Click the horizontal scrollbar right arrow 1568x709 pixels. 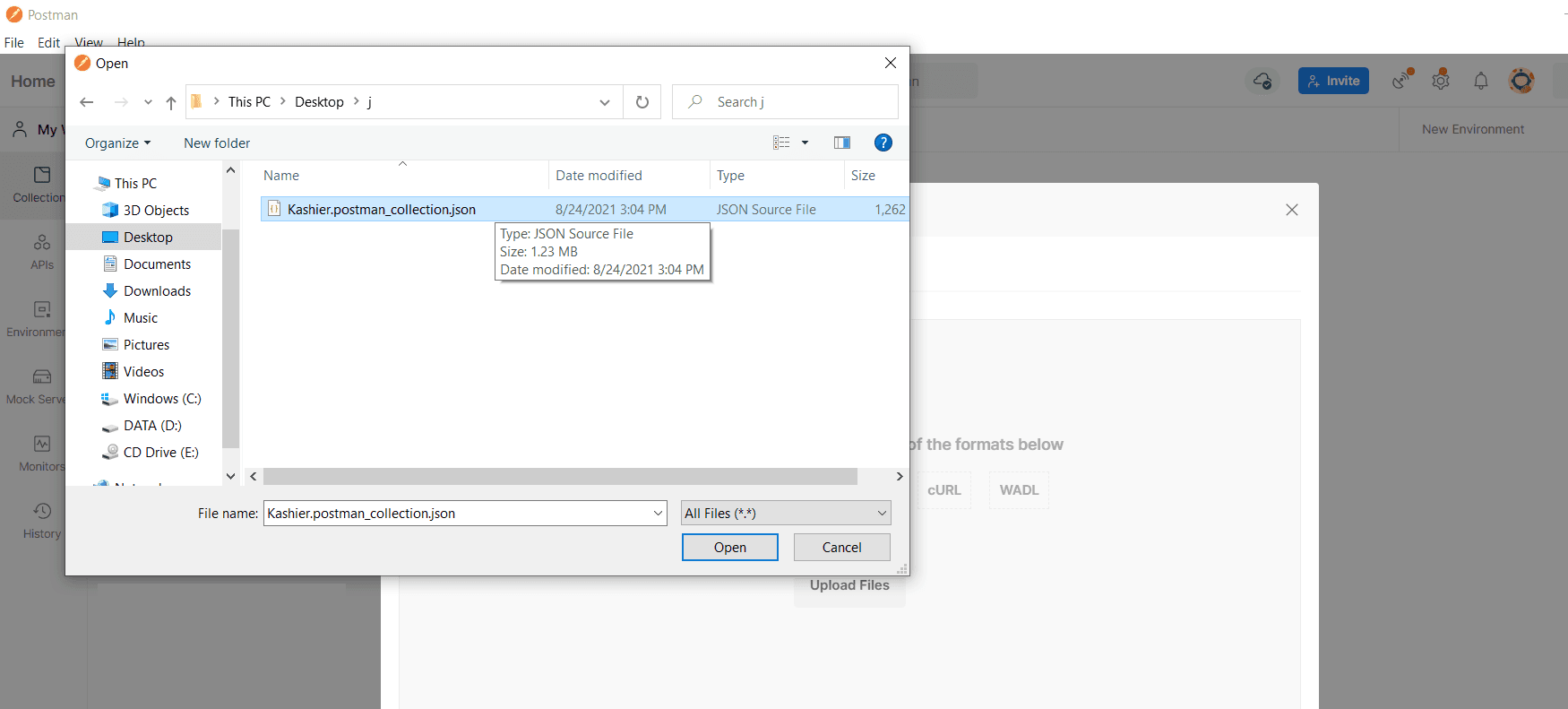[x=900, y=476]
